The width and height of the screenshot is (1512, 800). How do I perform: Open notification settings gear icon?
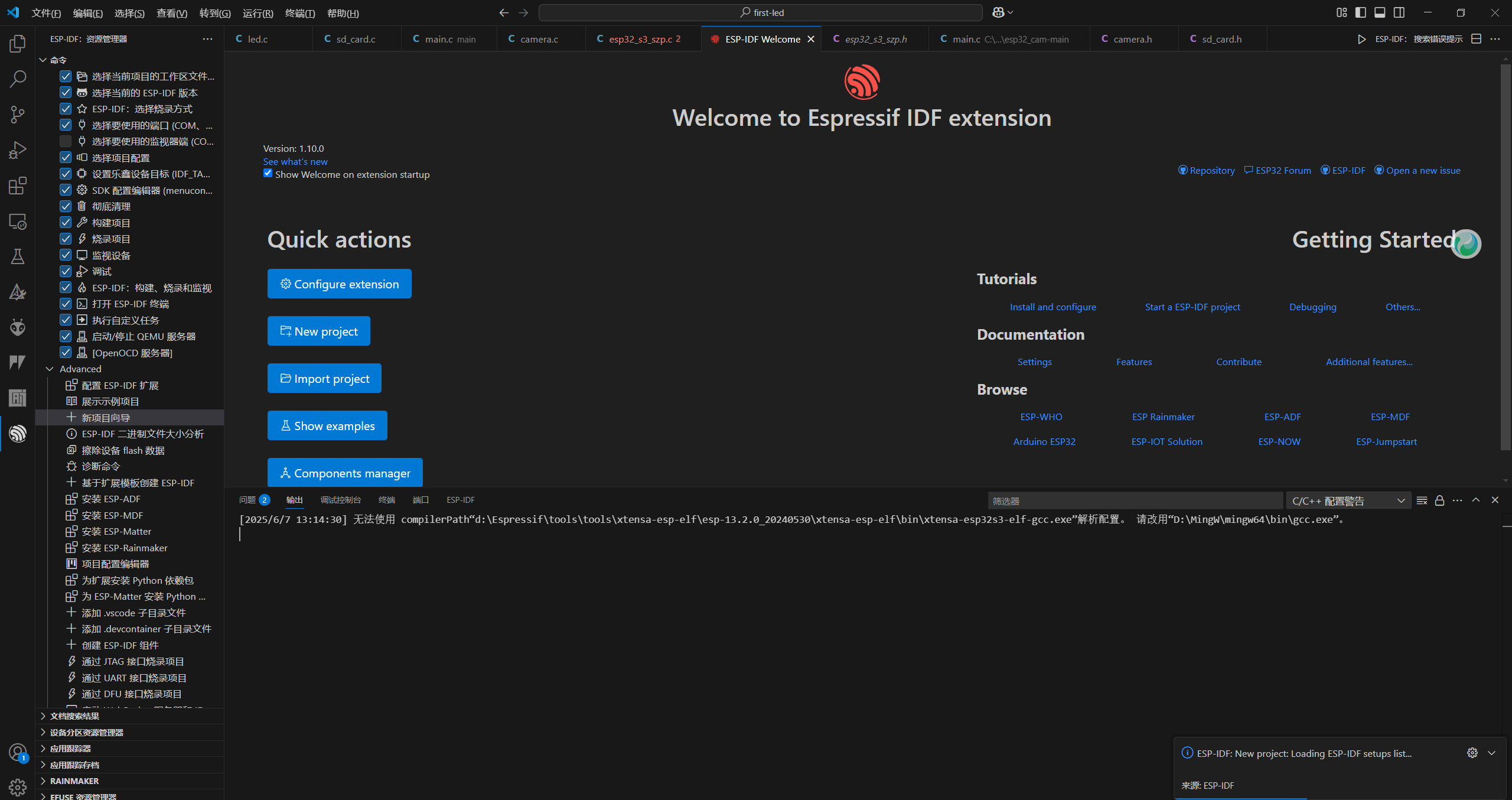(x=1472, y=753)
